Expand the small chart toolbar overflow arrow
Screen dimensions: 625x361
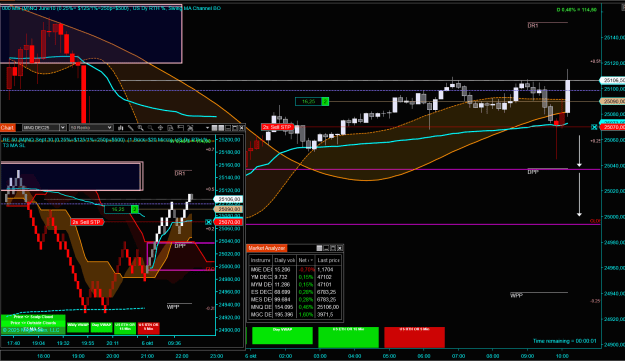point(207,128)
